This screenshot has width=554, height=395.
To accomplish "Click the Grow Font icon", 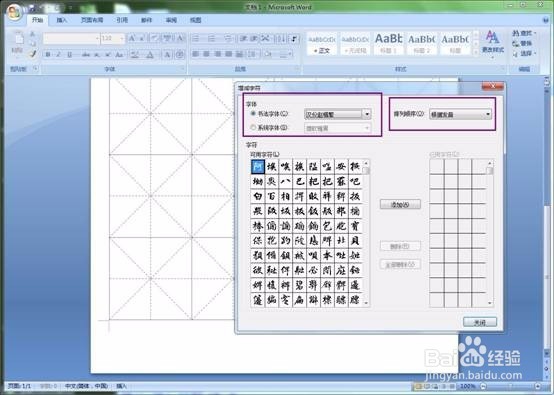I will (132, 38).
